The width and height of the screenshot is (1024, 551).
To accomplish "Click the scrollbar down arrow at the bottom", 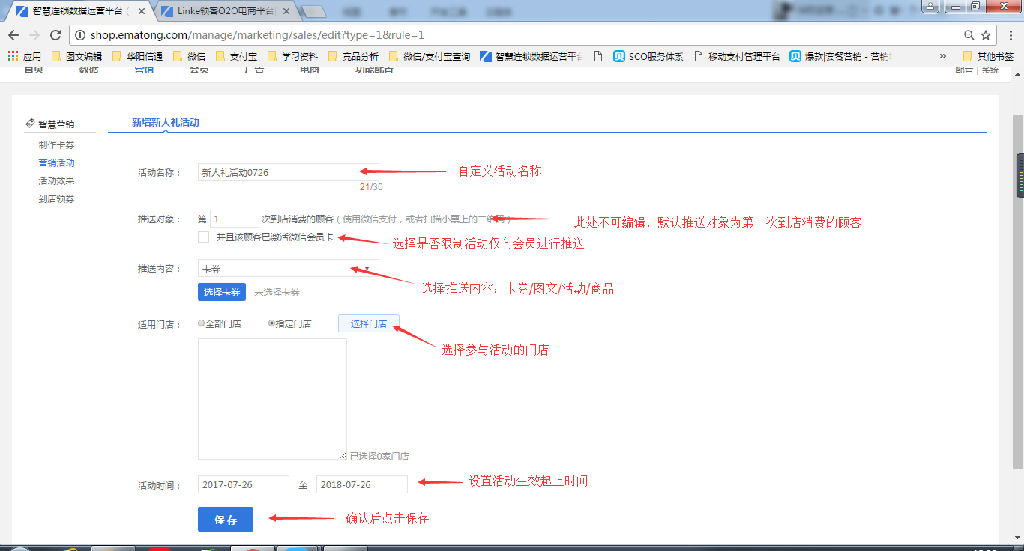I will 1018,538.
